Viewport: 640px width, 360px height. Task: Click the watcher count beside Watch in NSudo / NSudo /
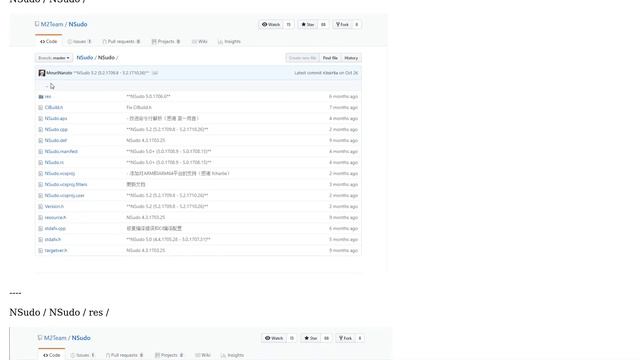pyautogui.click(x=289, y=24)
